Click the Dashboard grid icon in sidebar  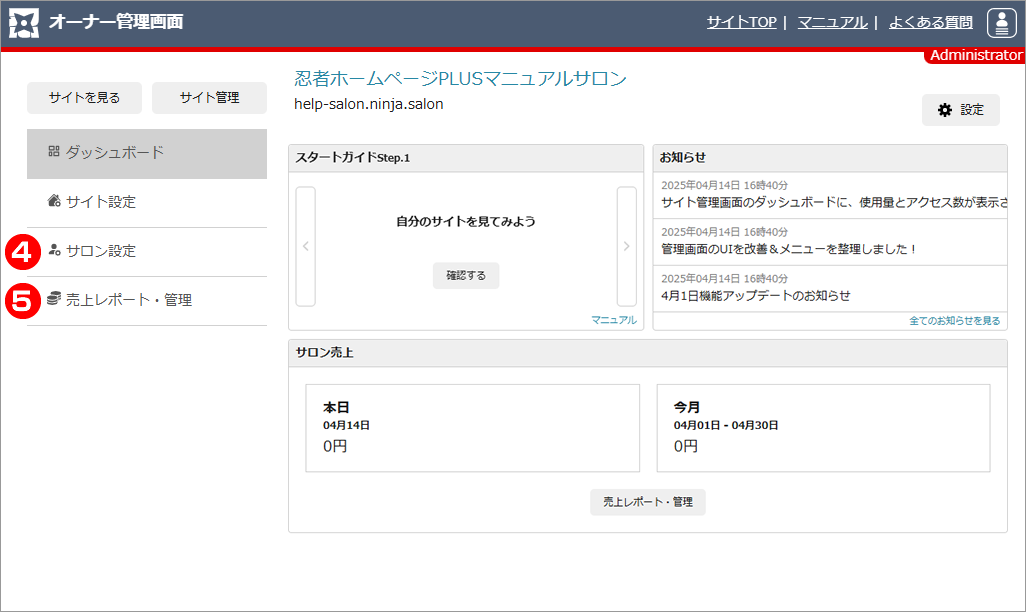(54, 152)
